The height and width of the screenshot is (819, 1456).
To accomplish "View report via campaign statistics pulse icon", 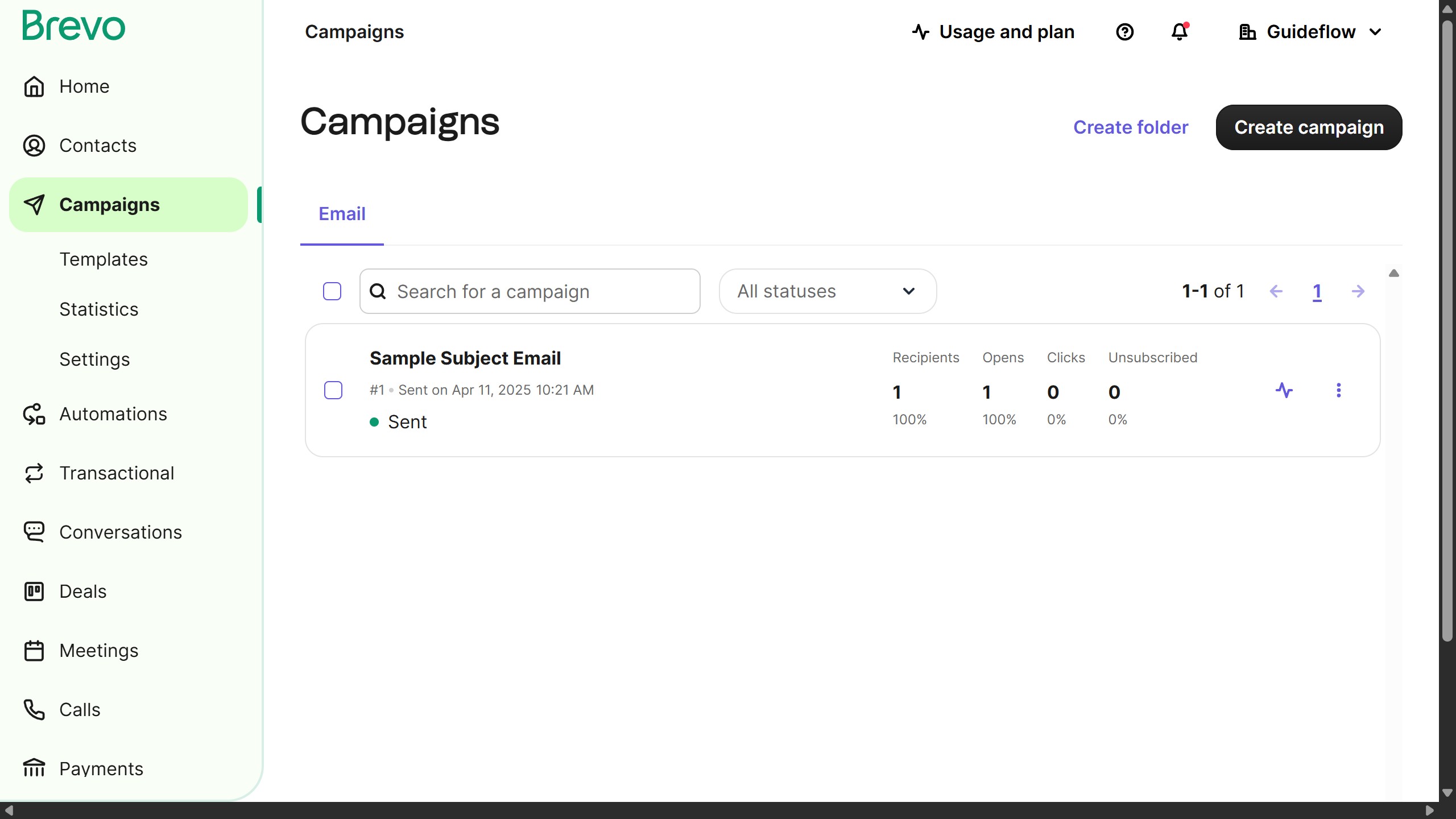I will 1284,390.
